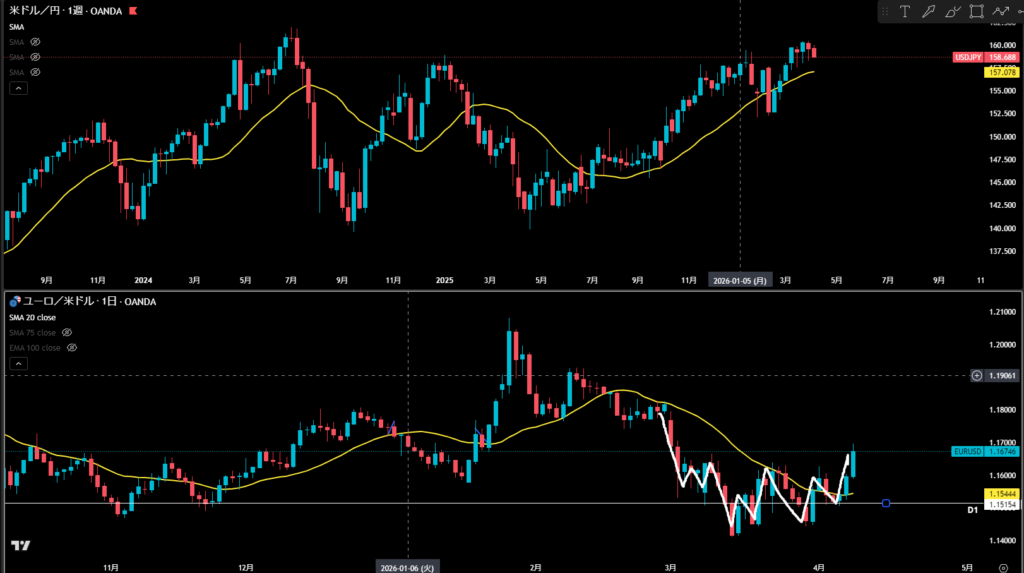Show the hidden SMA 75 close indicator
Image resolution: width=1024 pixels, height=573 pixels.
68,332
